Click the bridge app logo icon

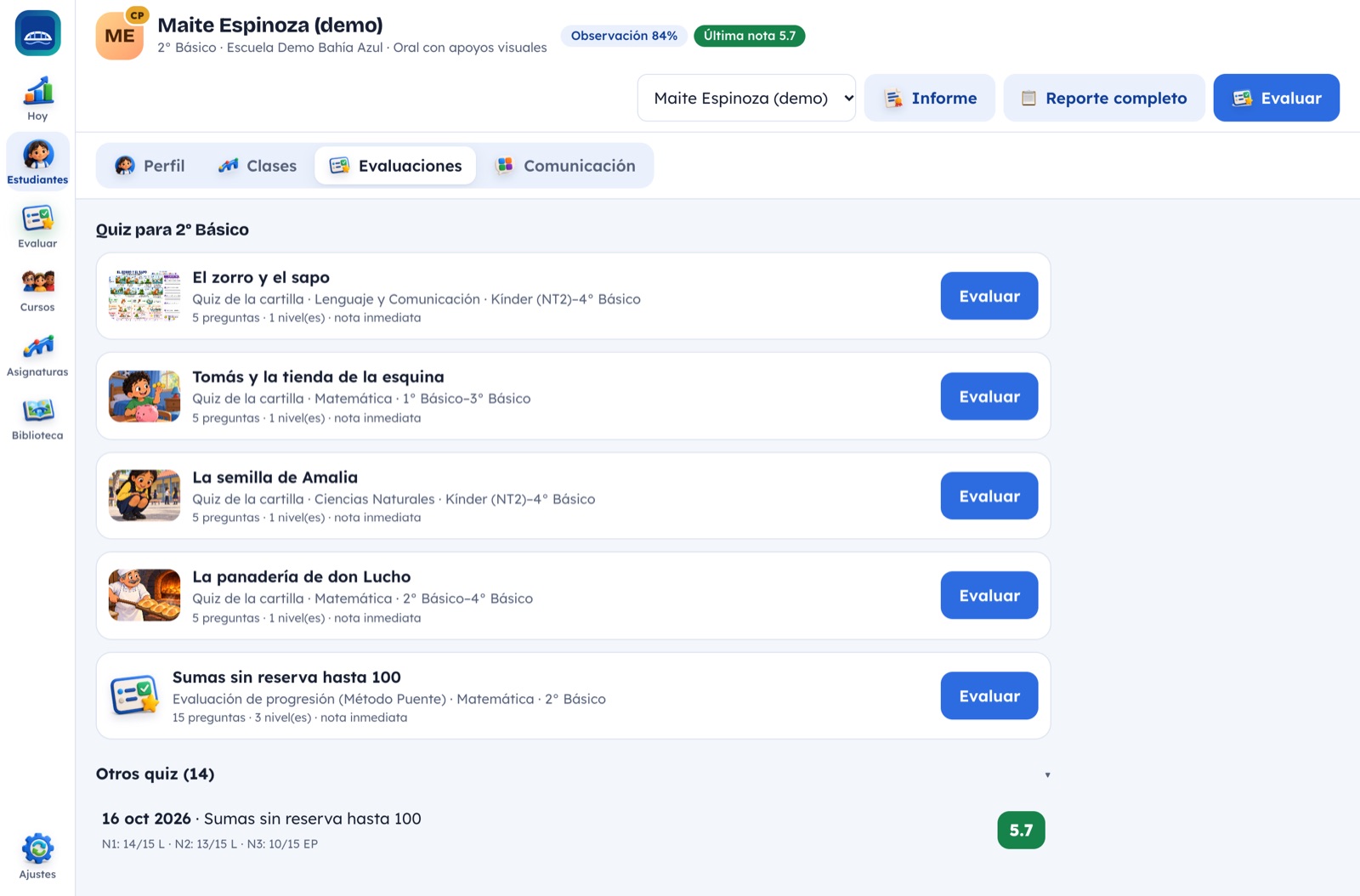37,33
